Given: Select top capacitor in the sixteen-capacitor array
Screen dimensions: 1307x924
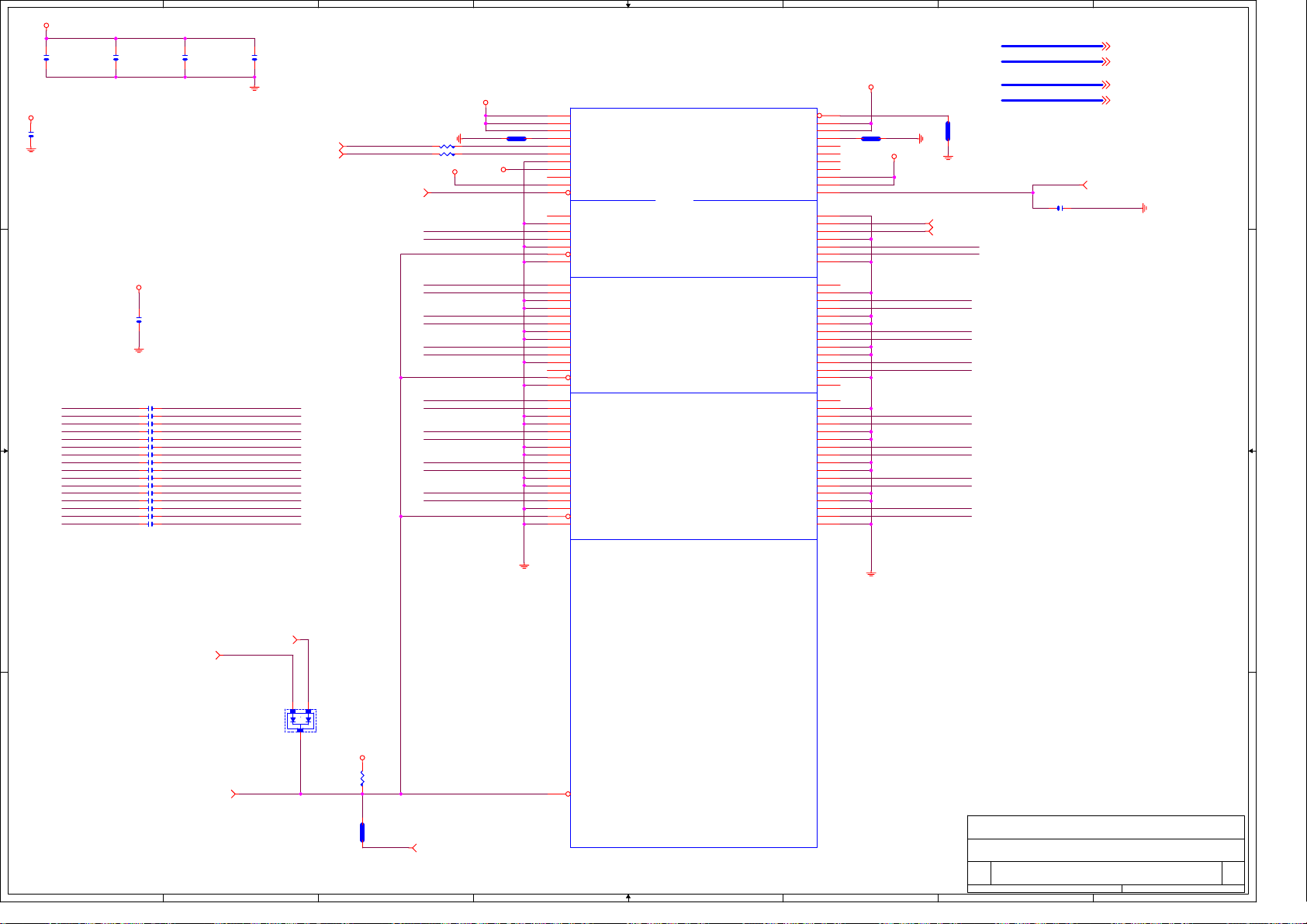Looking at the screenshot, I should (x=150, y=408).
